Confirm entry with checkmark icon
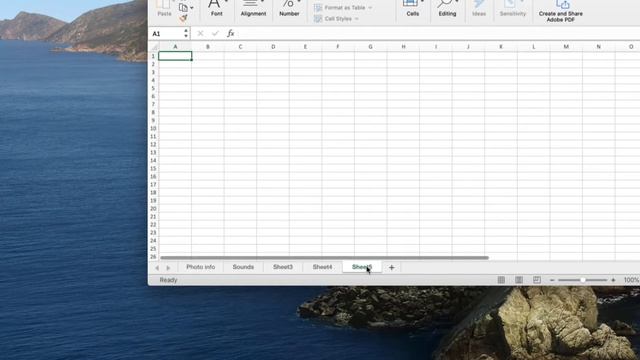The width and height of the screenshot is (640, 360). click(215, 33)
